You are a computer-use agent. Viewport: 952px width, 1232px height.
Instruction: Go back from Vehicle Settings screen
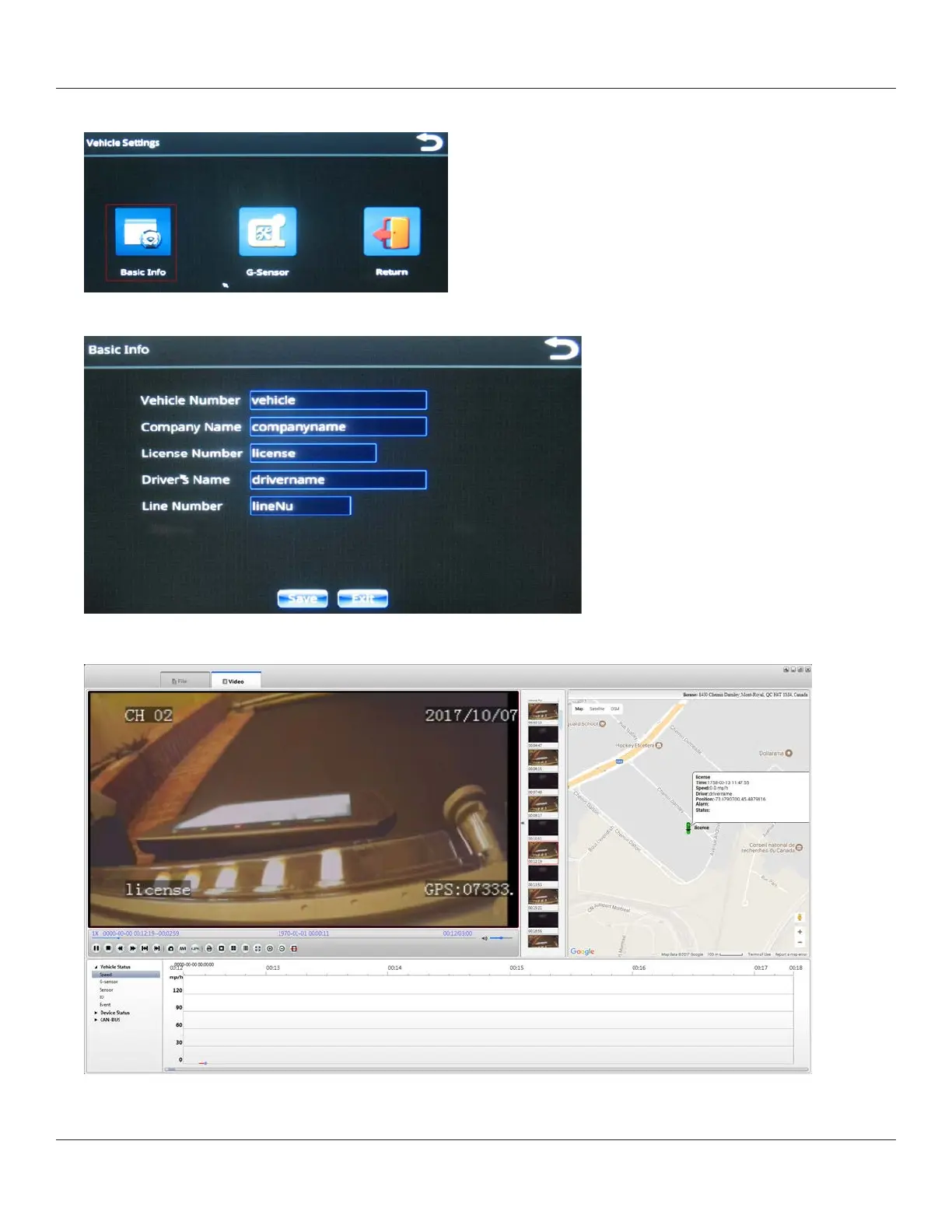(x=430, y=142)
